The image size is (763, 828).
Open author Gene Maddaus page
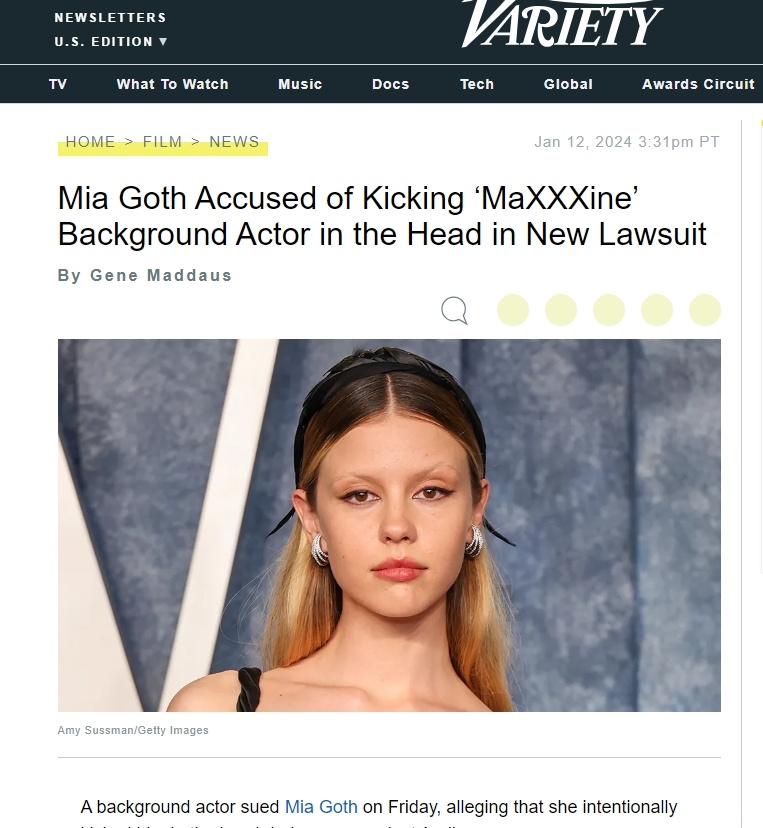click(x=161, y=275)
